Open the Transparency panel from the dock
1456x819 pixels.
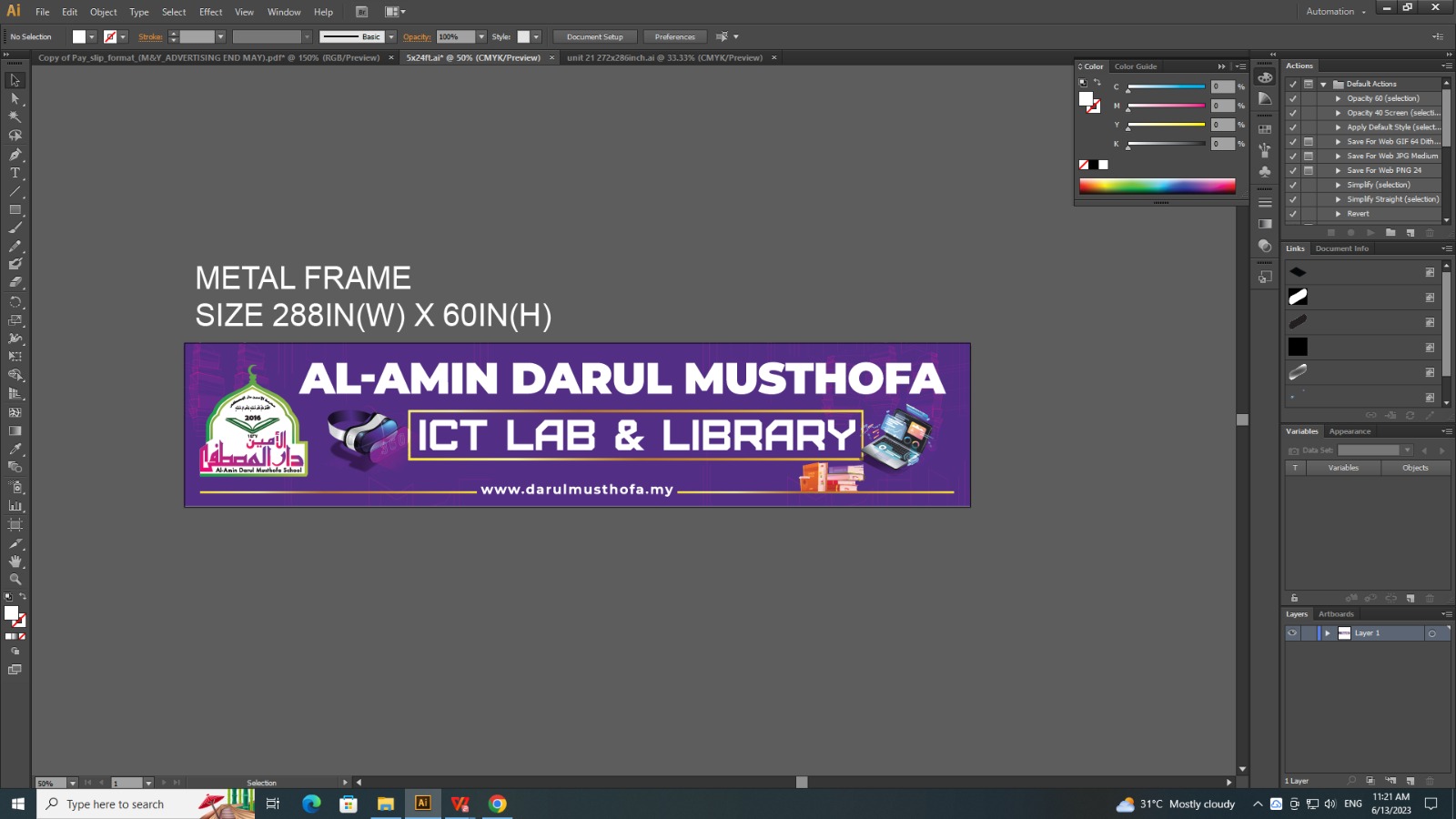coord(1265,246)
